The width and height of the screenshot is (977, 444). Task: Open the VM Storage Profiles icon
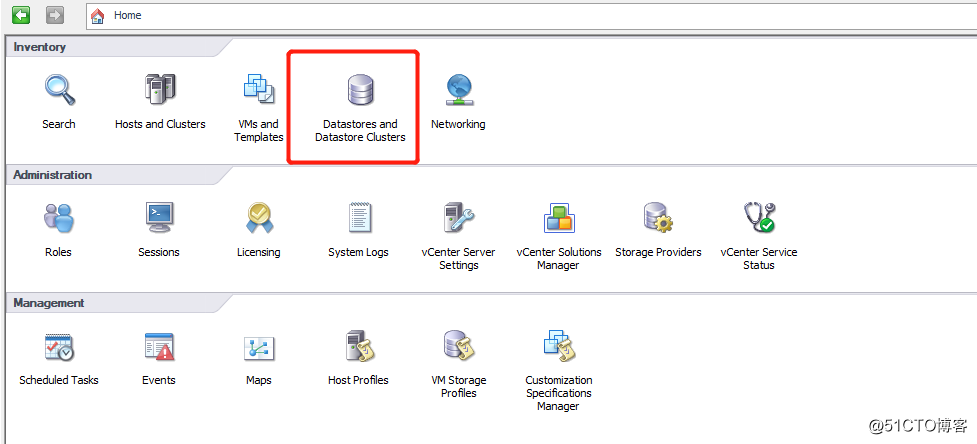(459, 345)
